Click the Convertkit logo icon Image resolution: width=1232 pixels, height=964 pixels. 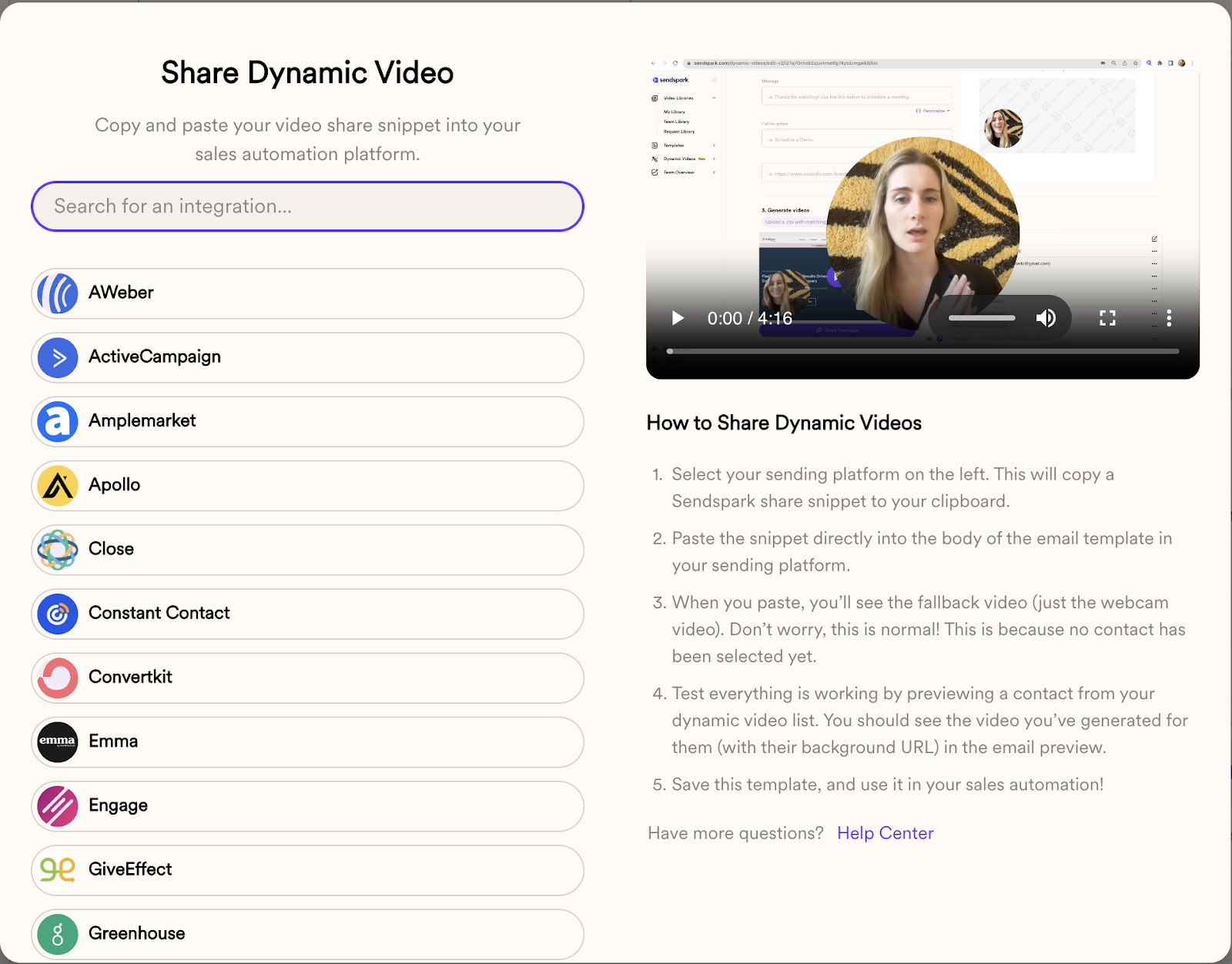click(x=58, y=678)
